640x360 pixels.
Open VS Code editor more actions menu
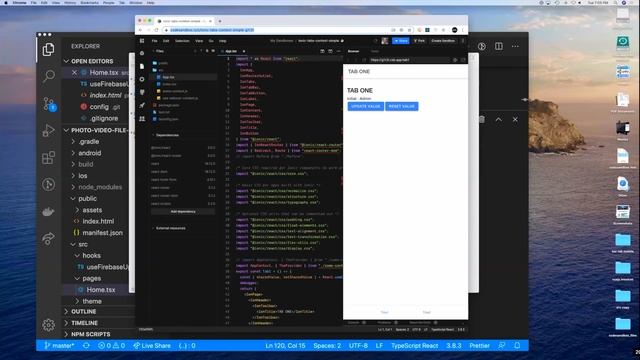click(x=515, y=46)
